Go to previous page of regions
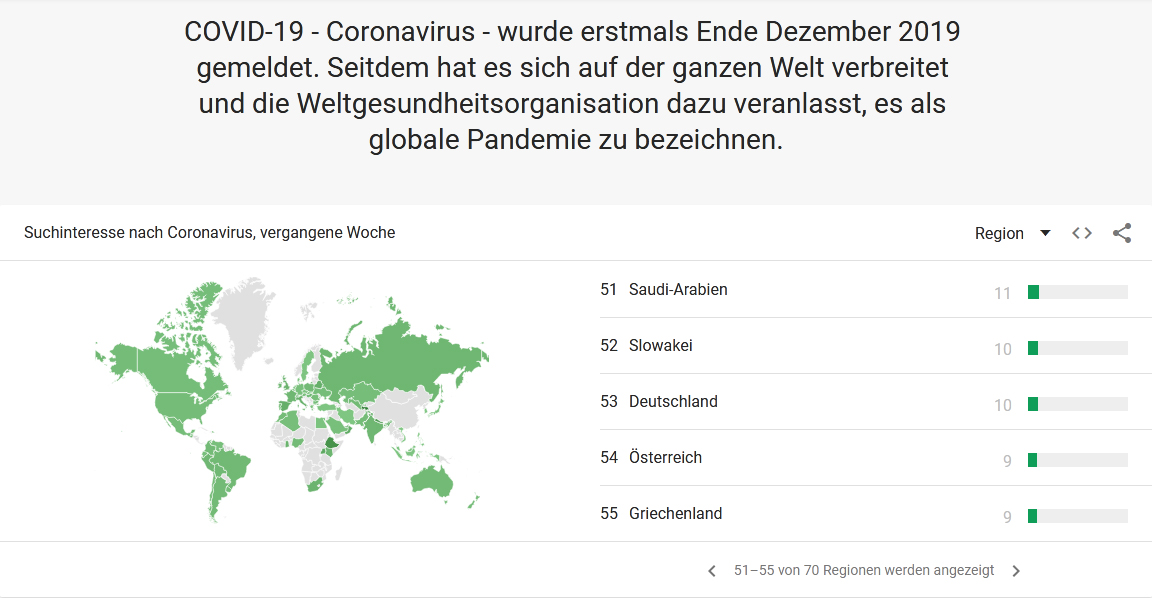The width and height of the screenshot is (1152, 598). click(711, 571)
